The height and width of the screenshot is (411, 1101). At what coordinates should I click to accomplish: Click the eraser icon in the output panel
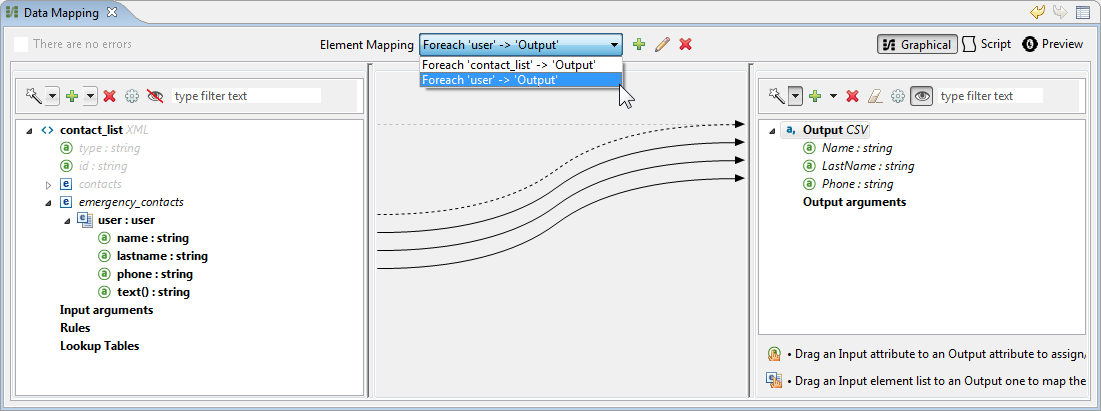pos(875,96)
